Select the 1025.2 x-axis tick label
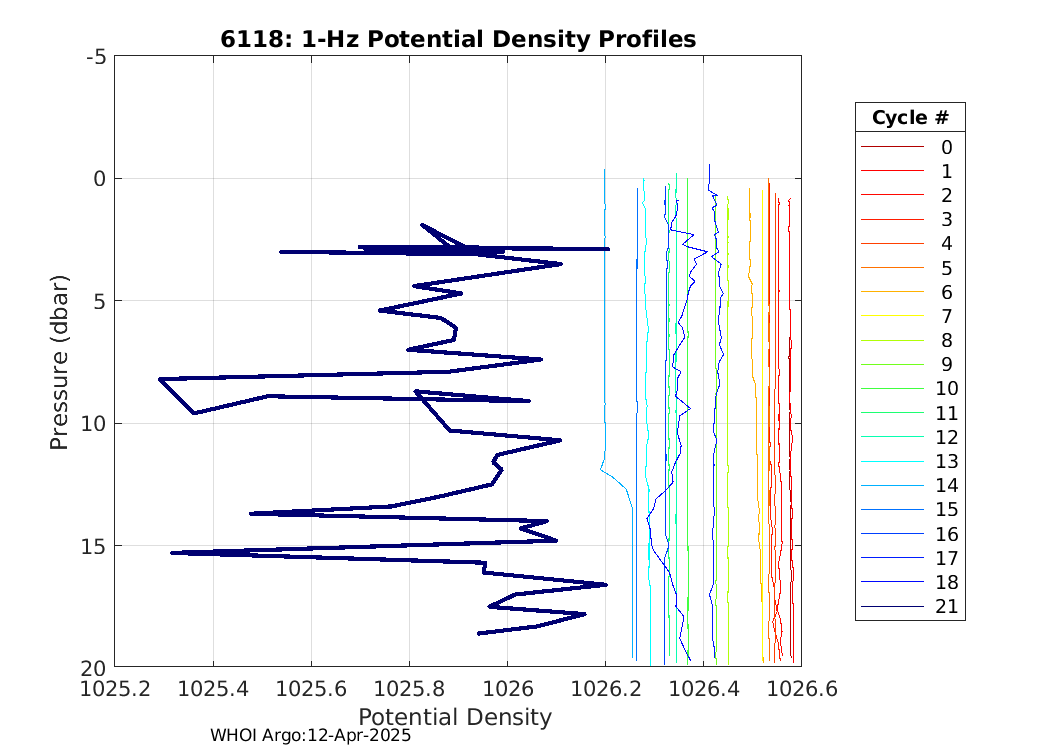1050x750 pixels. 114,689
